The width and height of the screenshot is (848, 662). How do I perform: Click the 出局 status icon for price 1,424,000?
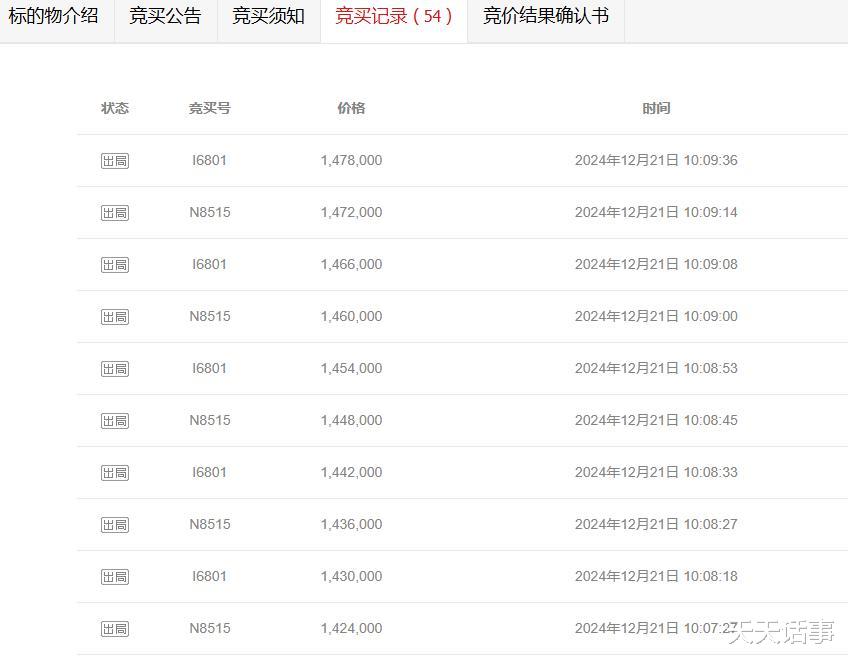coord(115,628)
